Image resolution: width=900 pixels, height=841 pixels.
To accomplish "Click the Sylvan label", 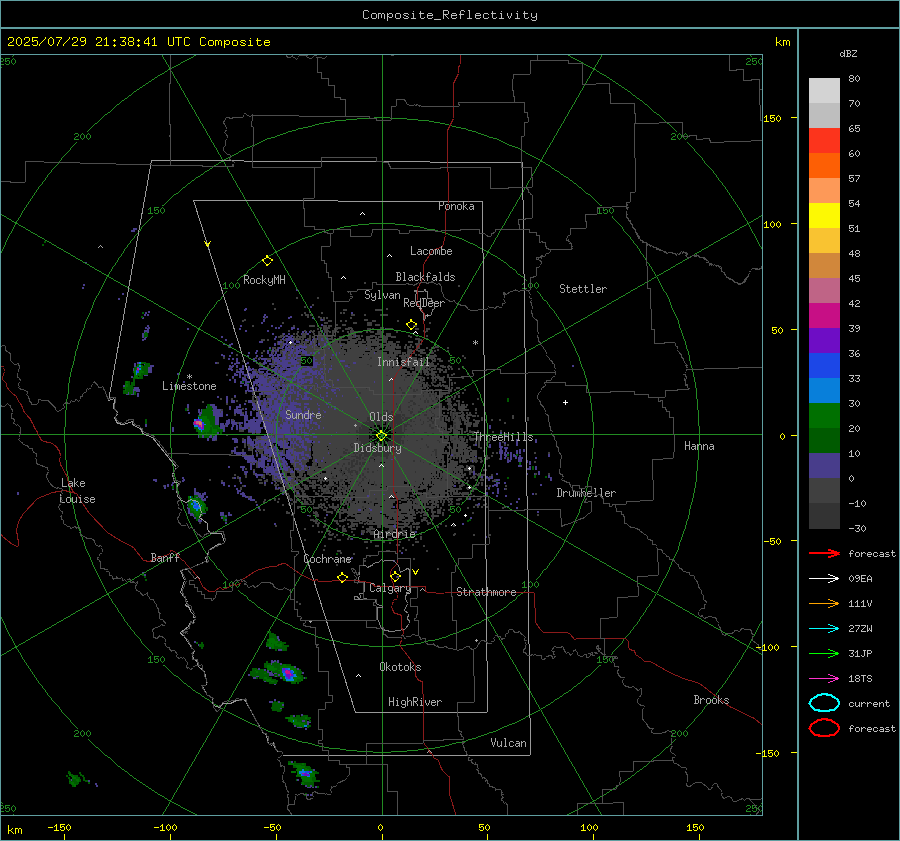I will coord(382,295).
